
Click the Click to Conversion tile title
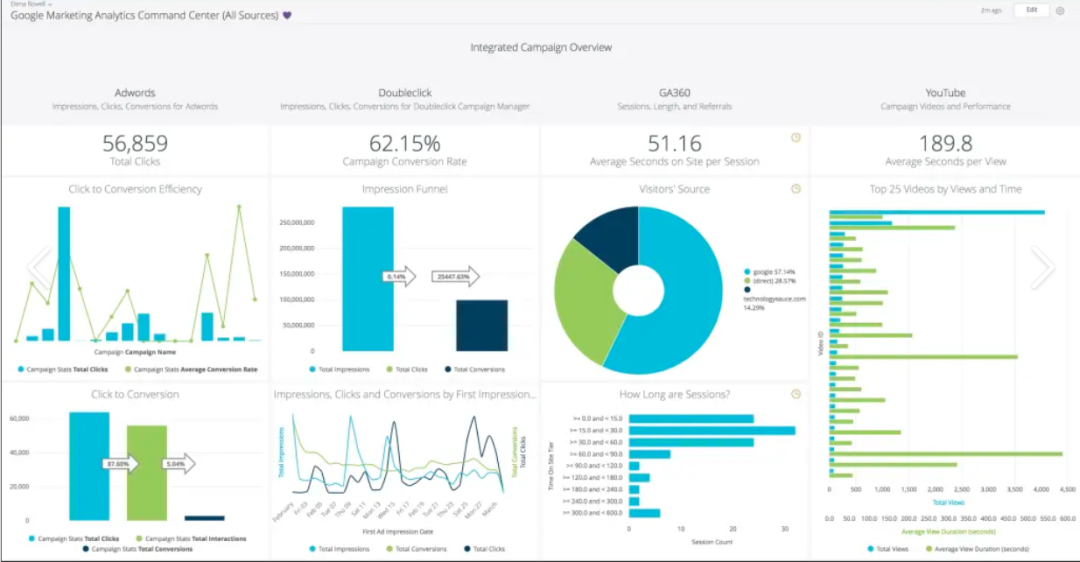tap(135, 394)
